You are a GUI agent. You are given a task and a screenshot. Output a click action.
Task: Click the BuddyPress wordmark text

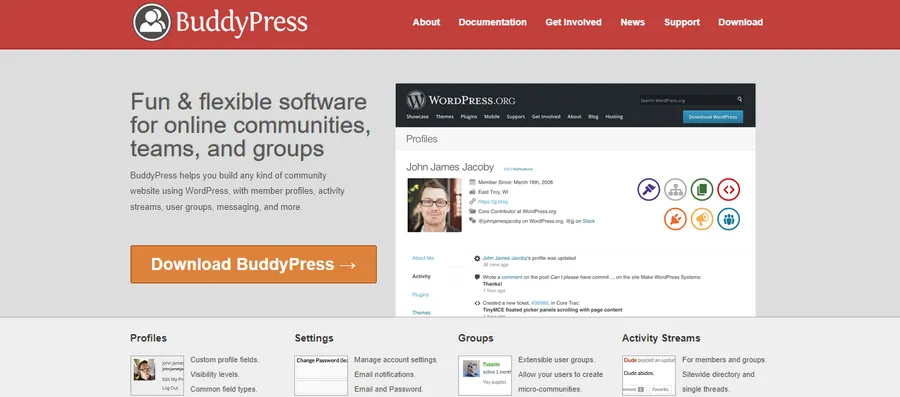tap(242, 22)
